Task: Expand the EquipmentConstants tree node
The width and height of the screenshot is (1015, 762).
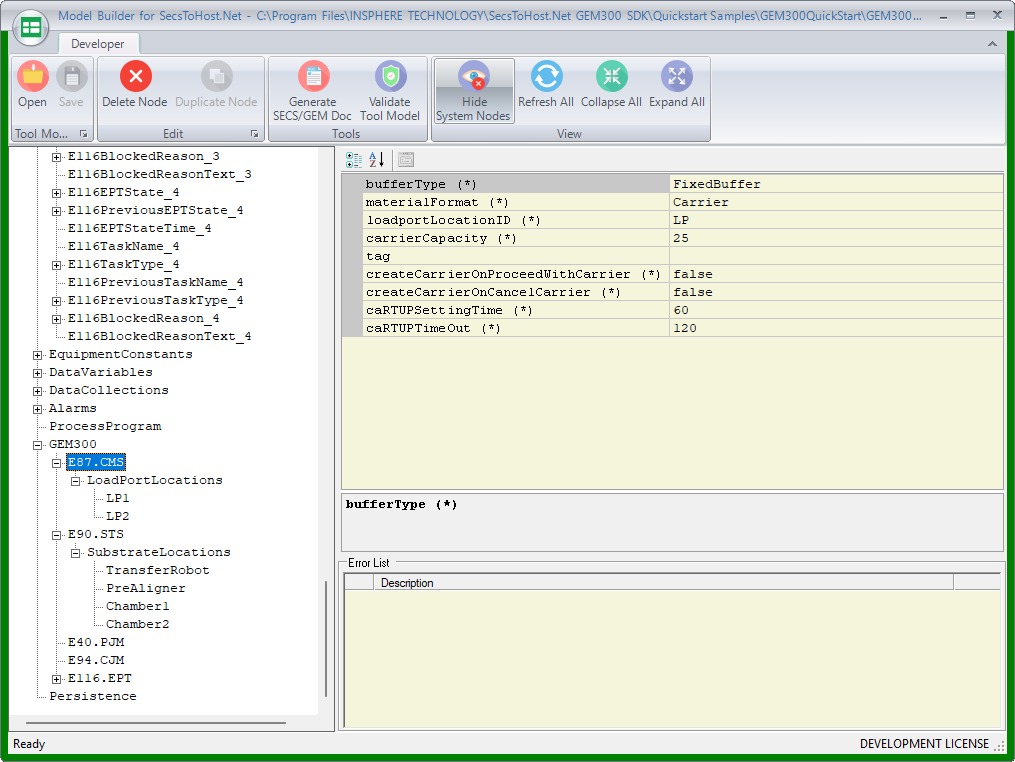Action: [x=38, y=355]
